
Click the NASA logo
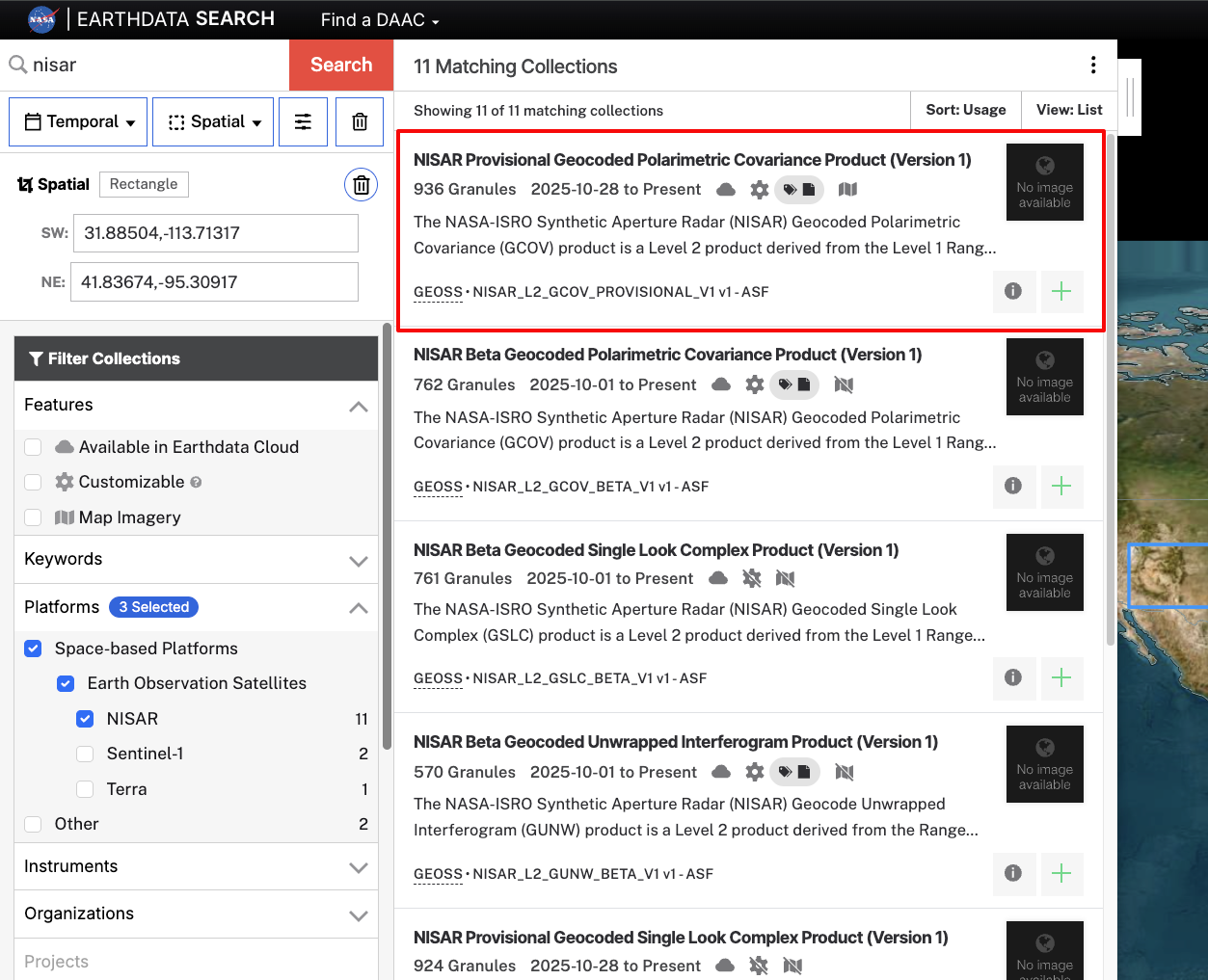42,19
